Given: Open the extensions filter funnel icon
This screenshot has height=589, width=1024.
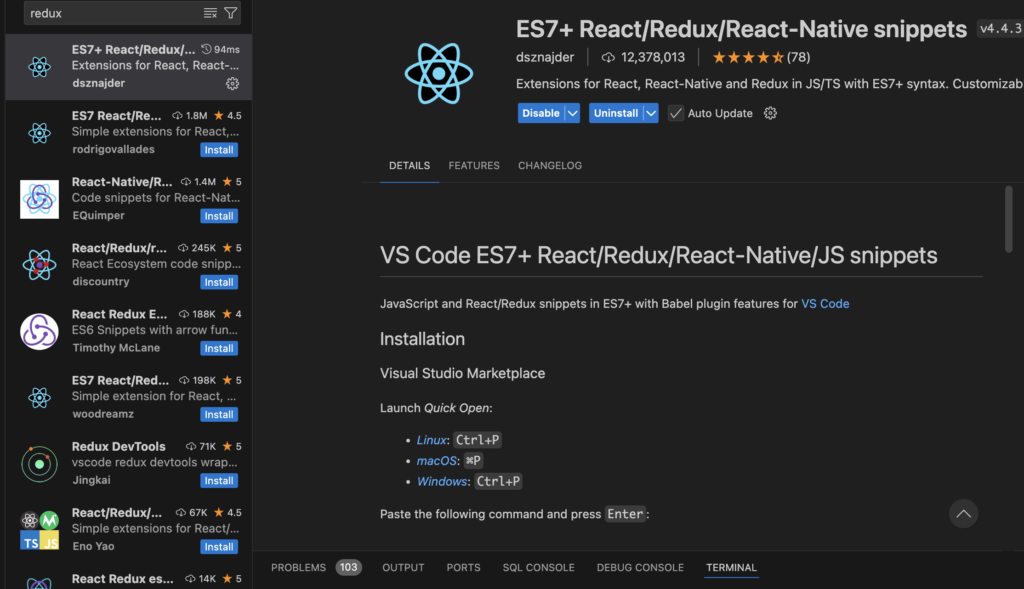Looking at the screenshot, I should click(231, 13).
